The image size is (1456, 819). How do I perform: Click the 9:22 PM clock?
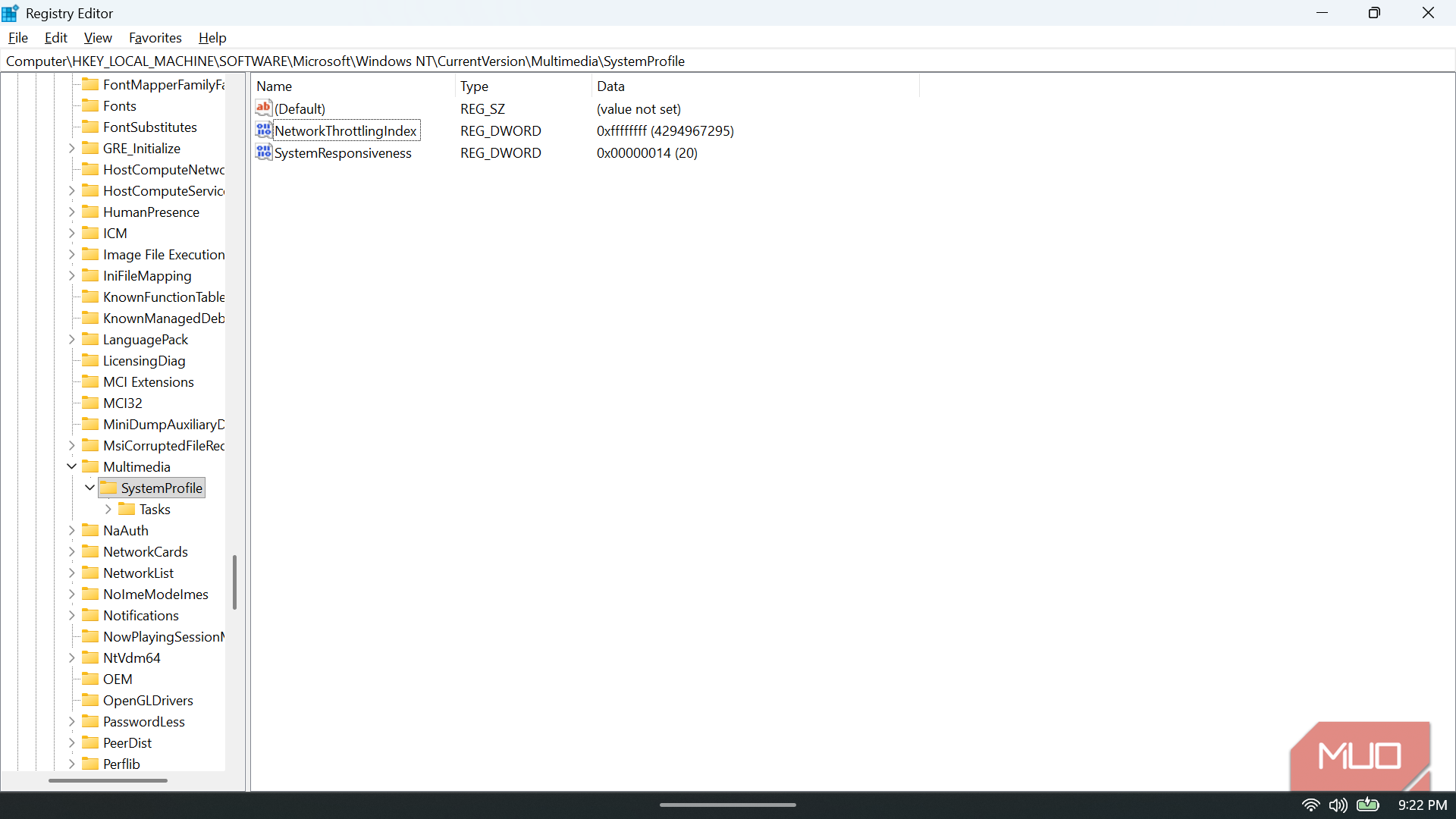1423,805
